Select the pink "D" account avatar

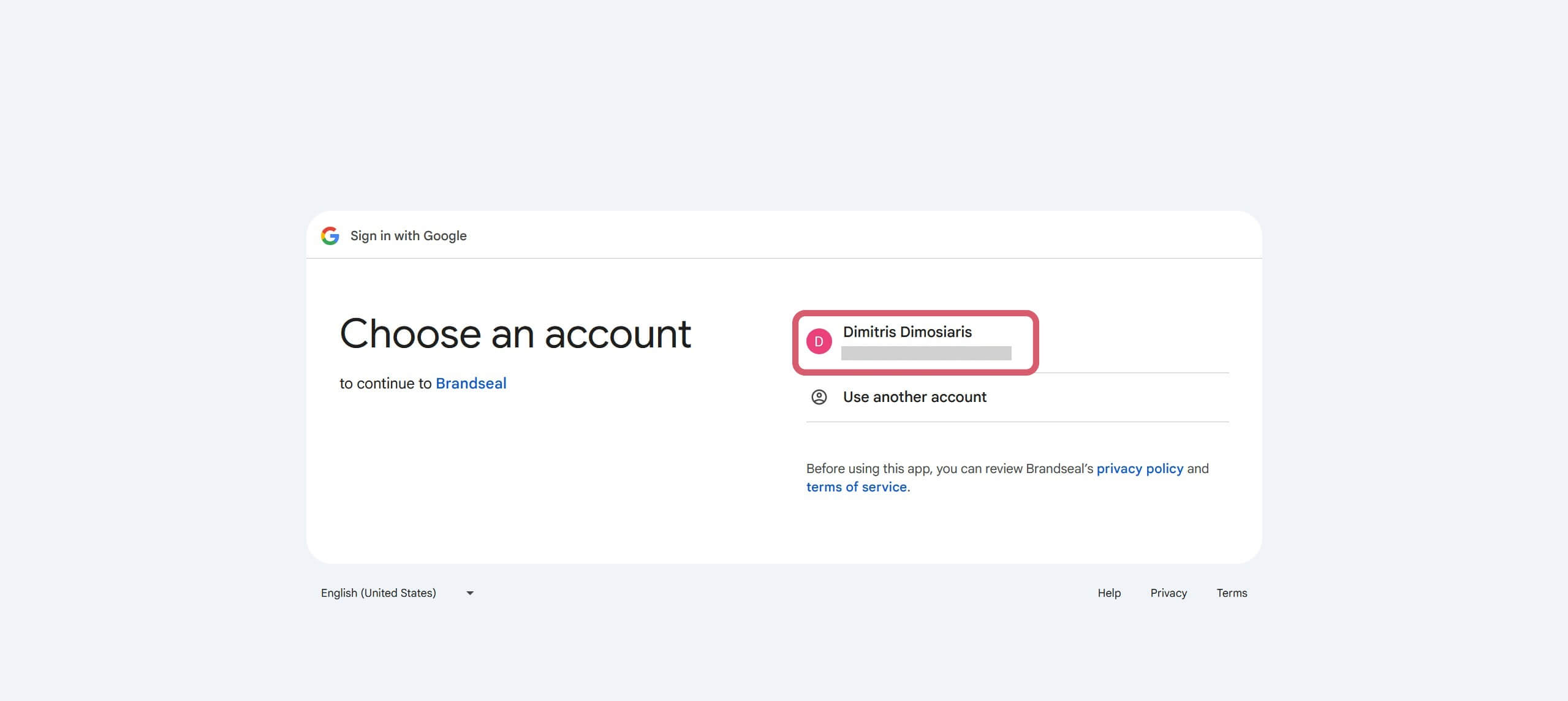pyautogui.click(x=819, y=343)
